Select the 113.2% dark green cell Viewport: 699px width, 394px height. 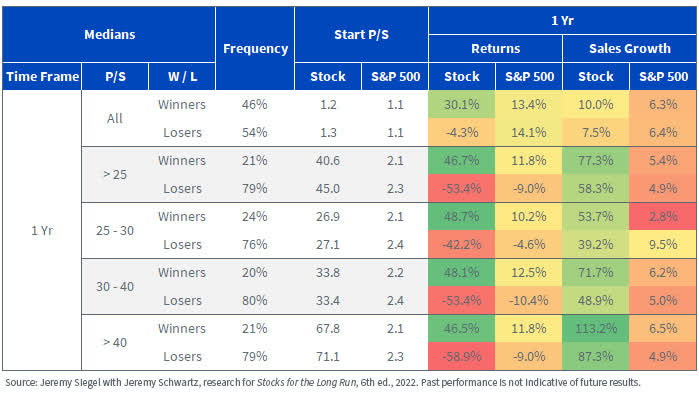click(x=596, y=328)
